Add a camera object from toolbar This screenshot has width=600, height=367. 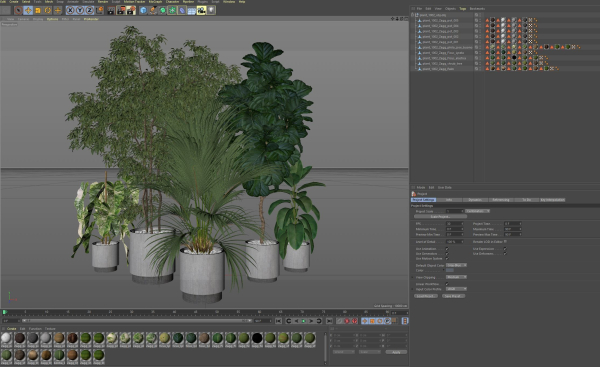click(x=201, y=10)
